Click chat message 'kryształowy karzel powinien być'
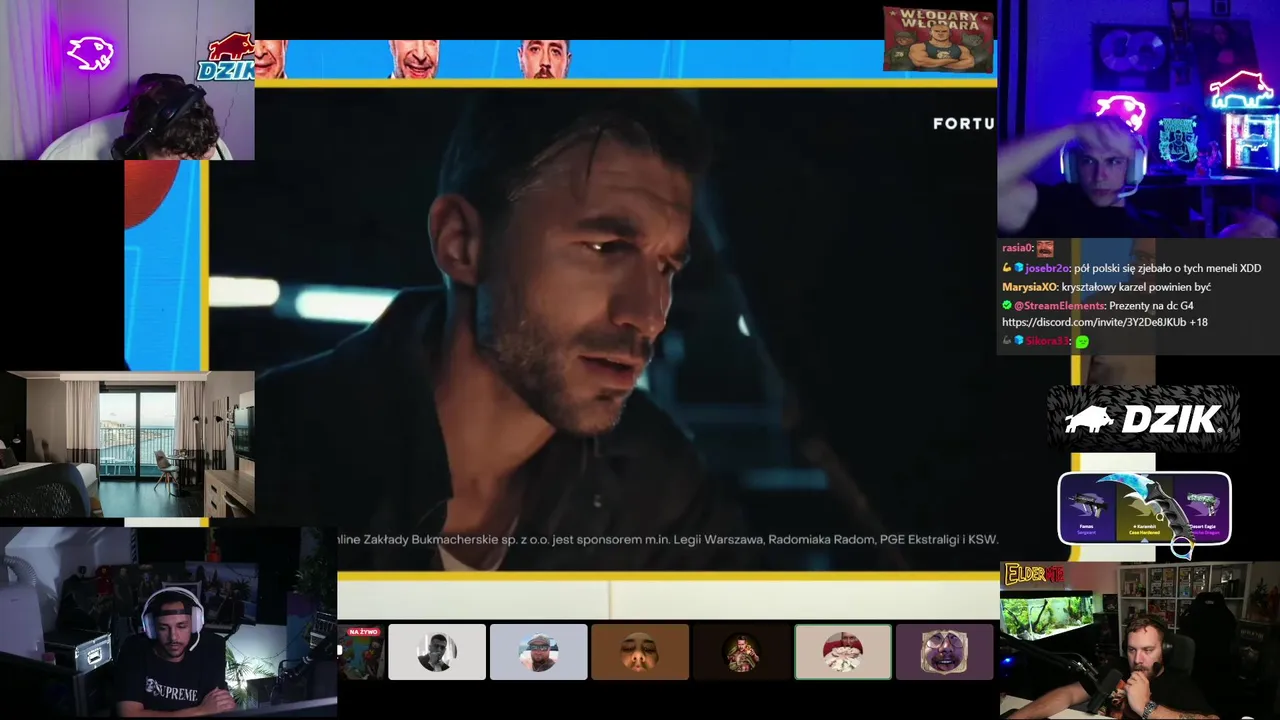Image resolution: width=1280 pixels, height=720 pixels. [x=1136, y=287]
